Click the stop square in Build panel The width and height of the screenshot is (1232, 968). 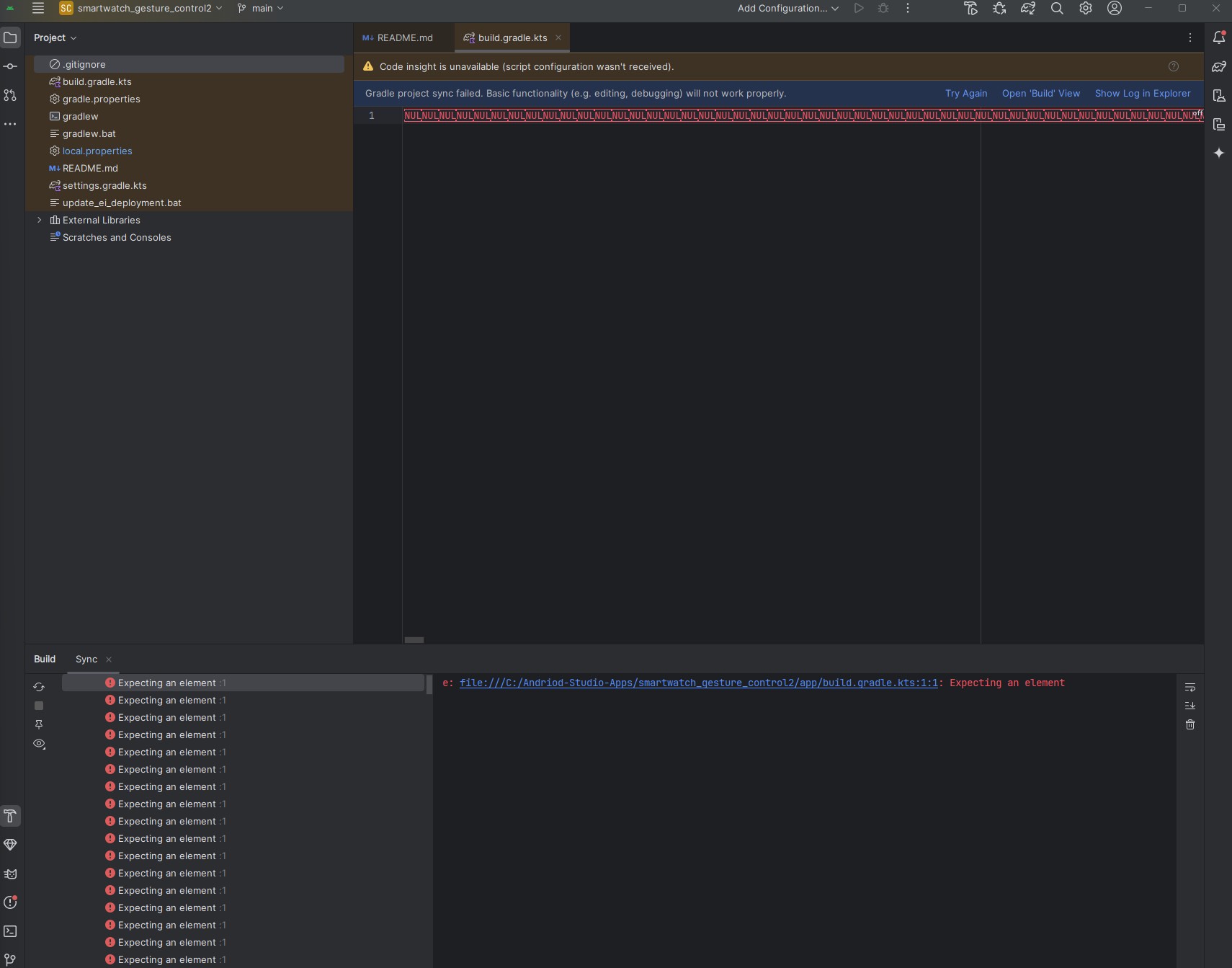click(39, 706)
